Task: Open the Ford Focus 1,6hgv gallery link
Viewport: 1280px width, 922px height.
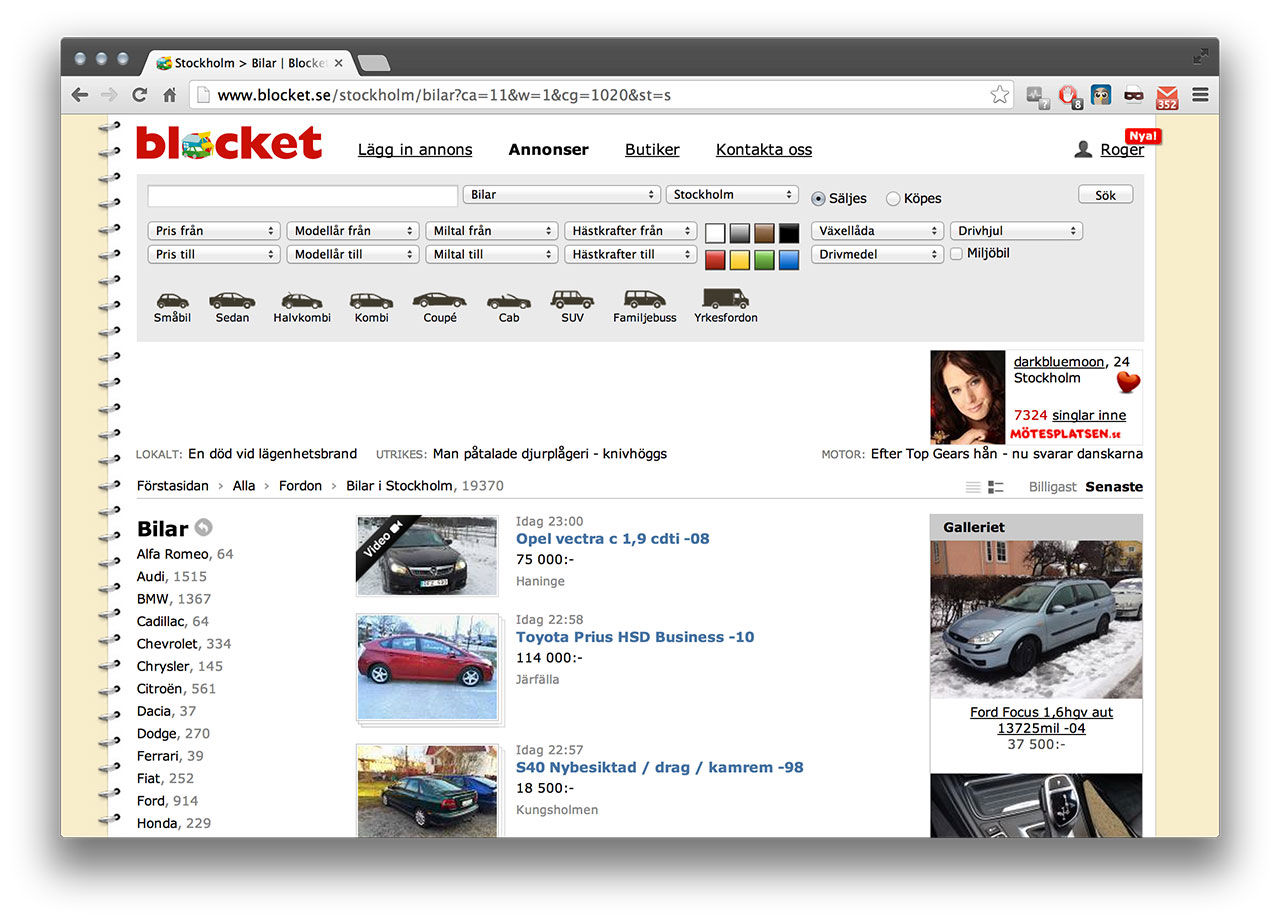Action: [x=1041, y=720]
